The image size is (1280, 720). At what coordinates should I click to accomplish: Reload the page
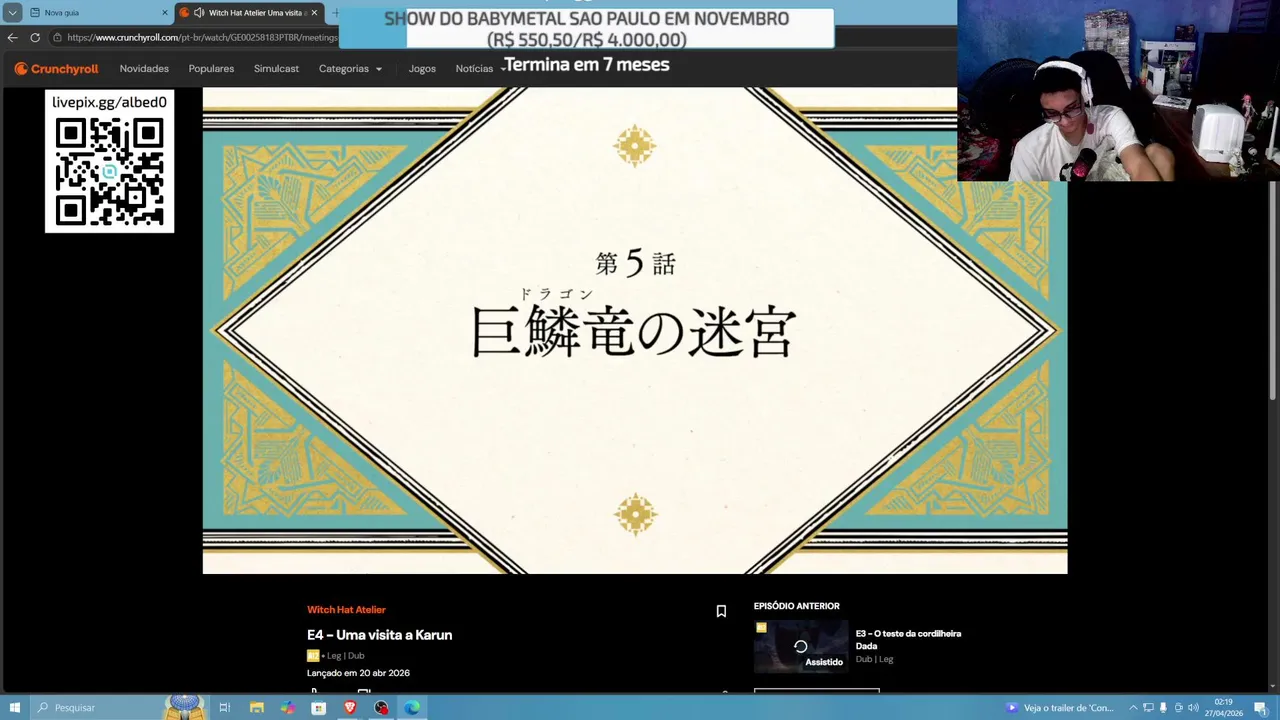(x=35, y=37)
